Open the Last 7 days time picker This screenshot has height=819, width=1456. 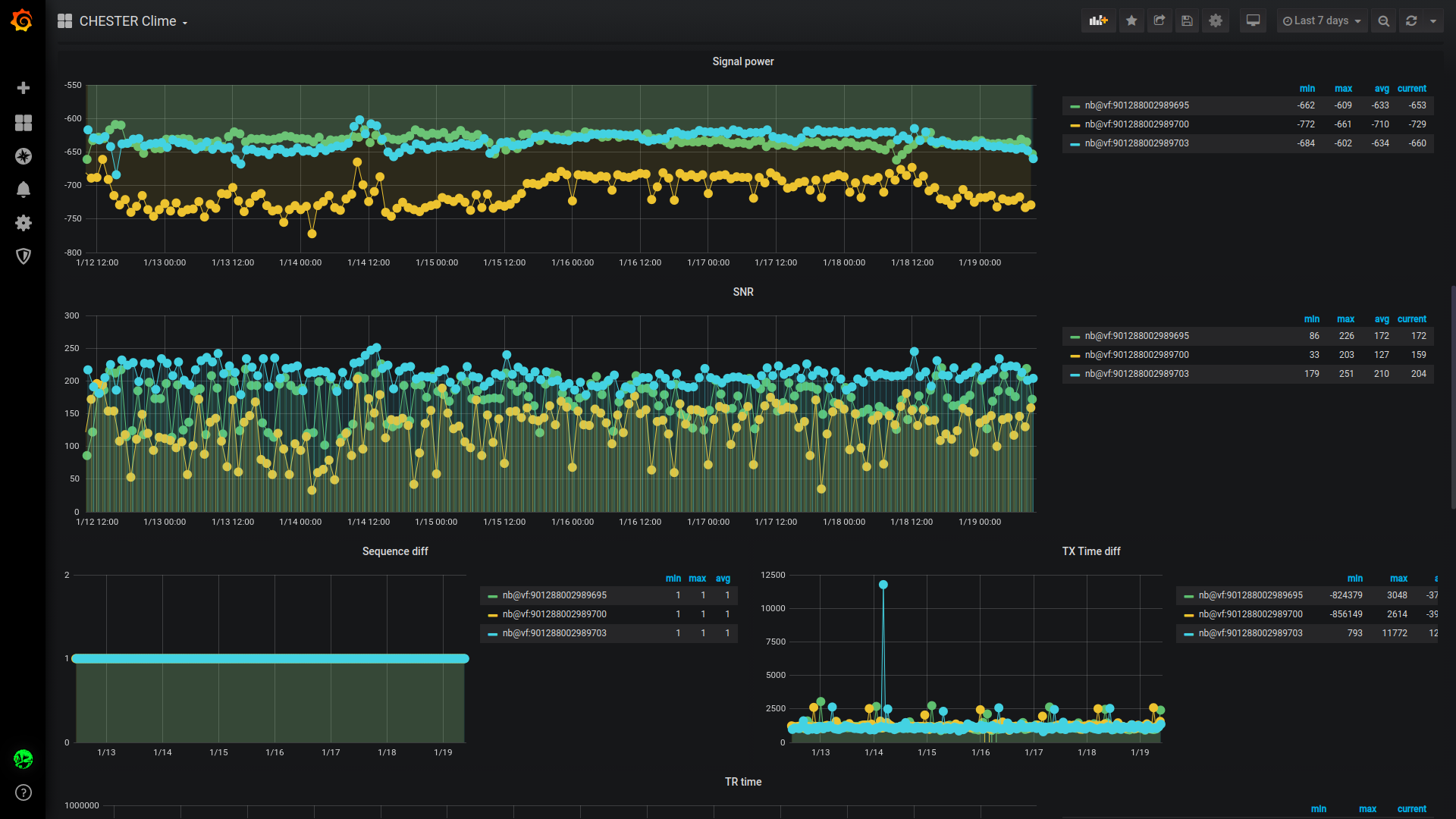click(1322, 21)
